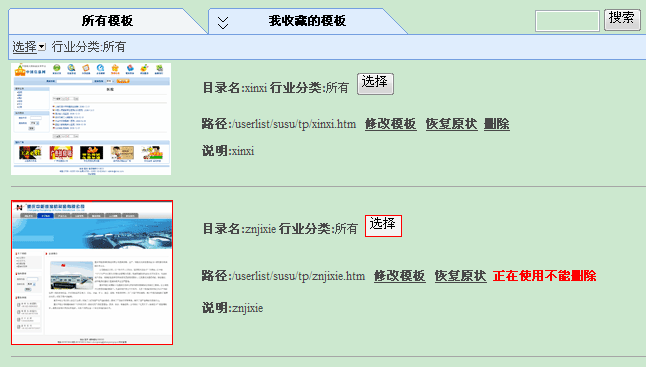
Task: Click 修改模板 link for xinxi.htm
Action: (391, 124)
